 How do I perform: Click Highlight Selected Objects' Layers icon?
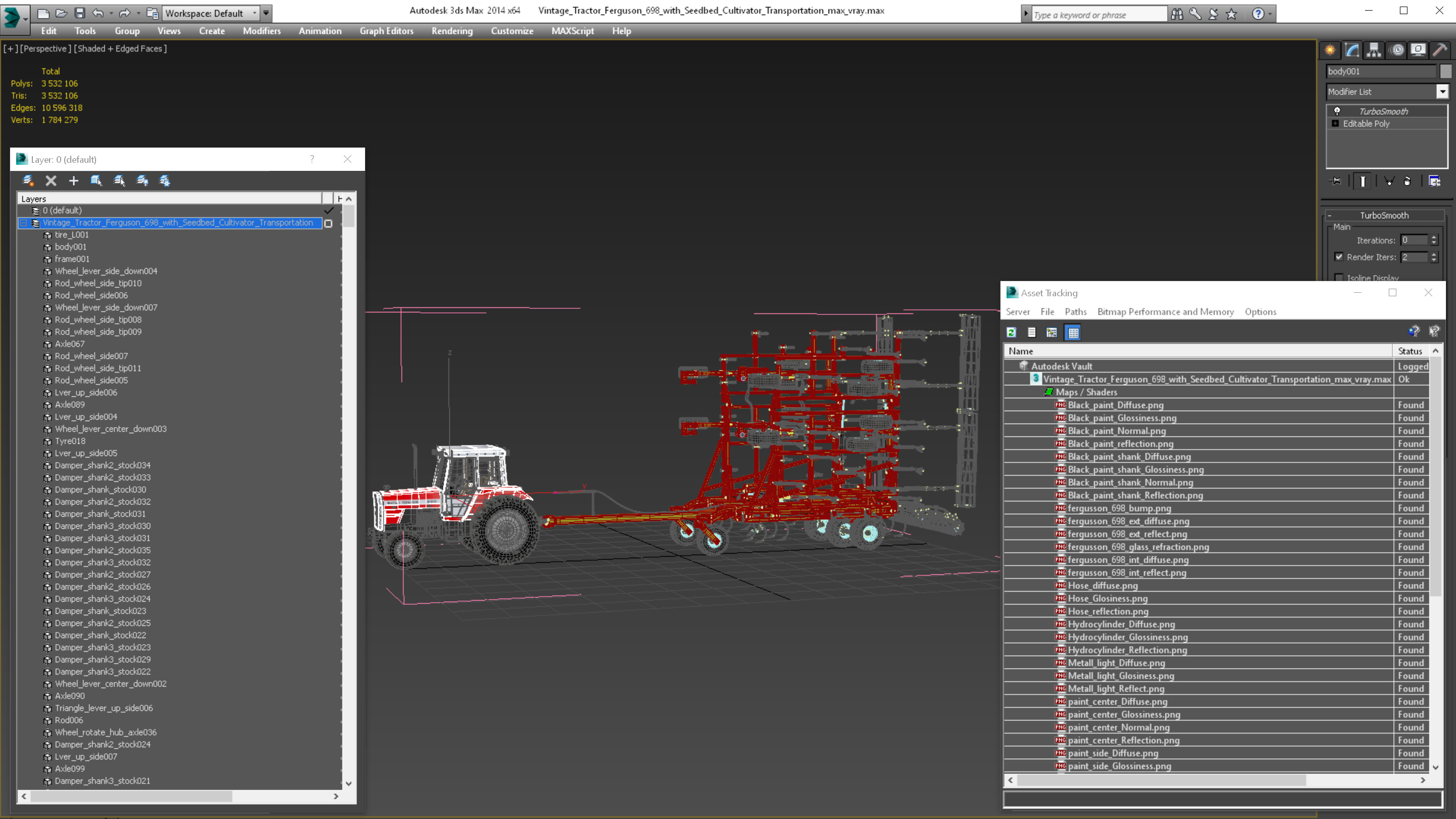coord(119,181)
